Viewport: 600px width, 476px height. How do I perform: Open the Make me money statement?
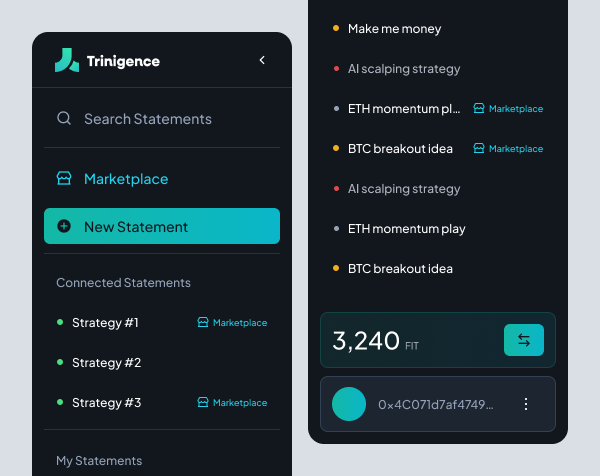coord(394,29)
